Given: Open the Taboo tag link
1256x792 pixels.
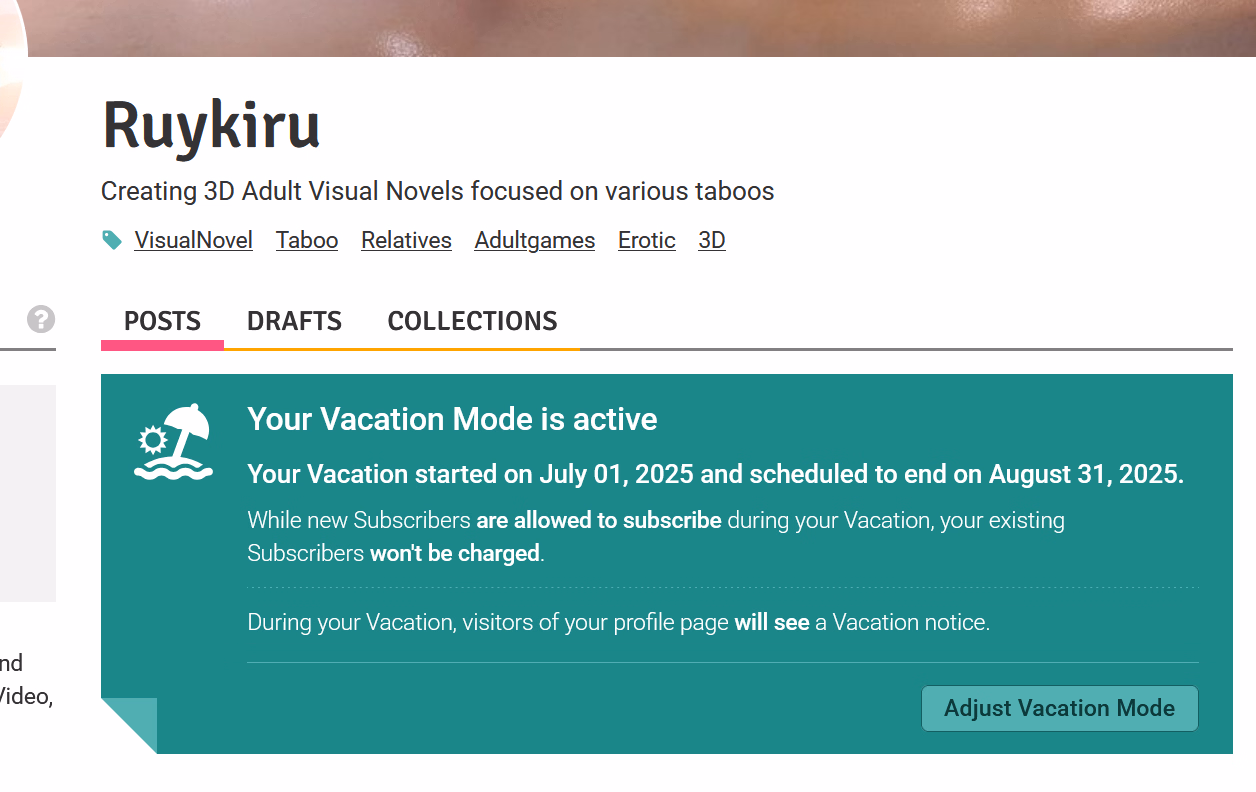Looking at the screenshot, I should point(307,241).
